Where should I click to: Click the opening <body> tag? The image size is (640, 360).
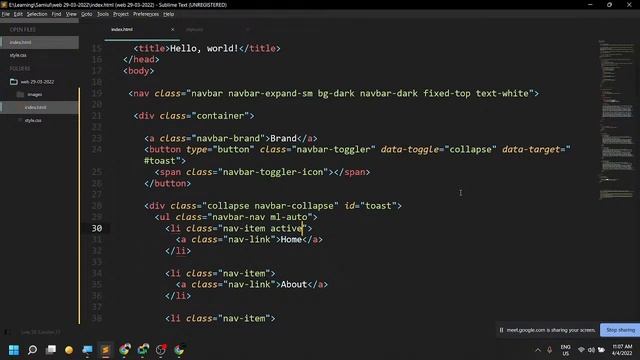(x=139, y=71)
